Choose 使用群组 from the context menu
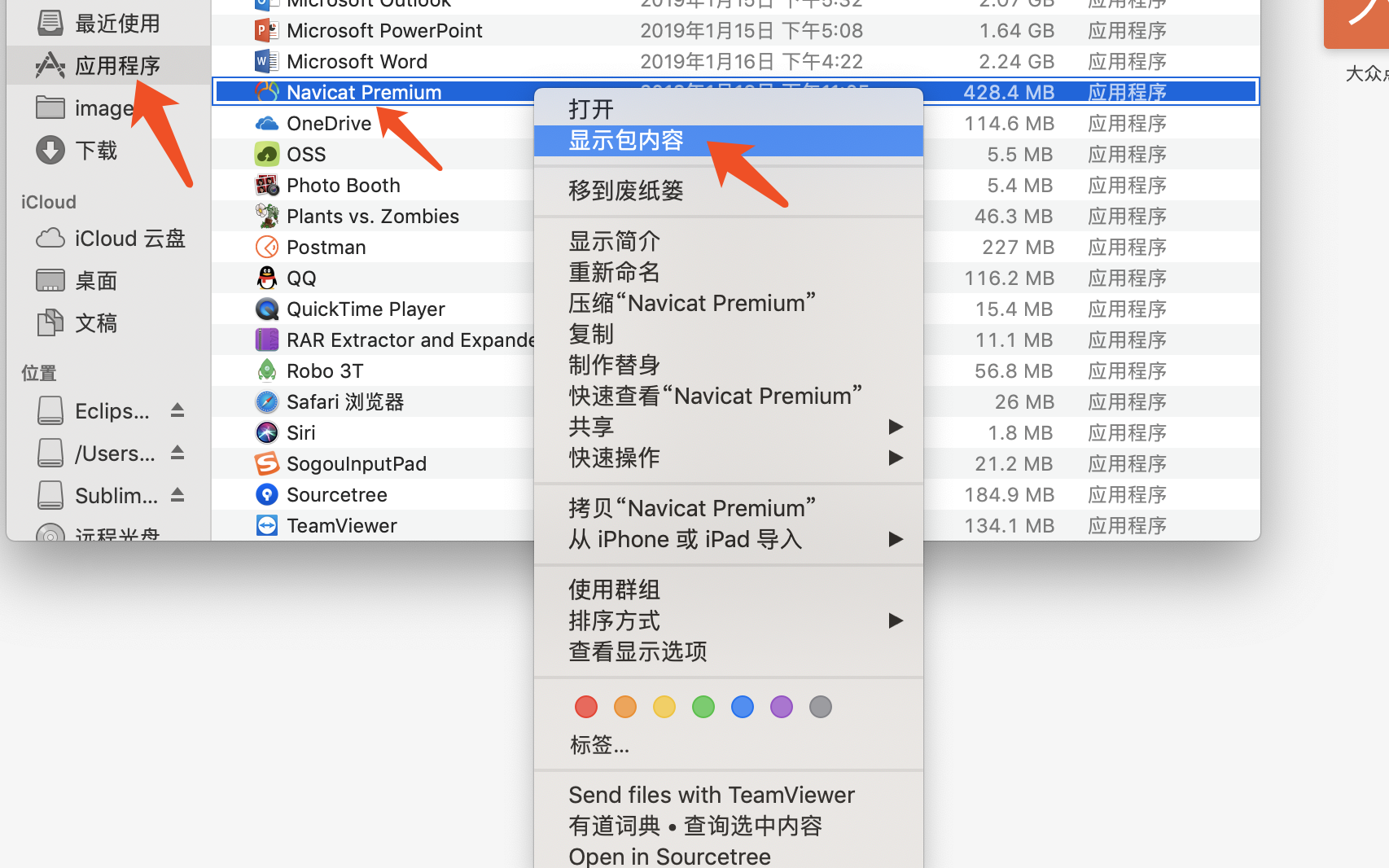 [729, 590]
